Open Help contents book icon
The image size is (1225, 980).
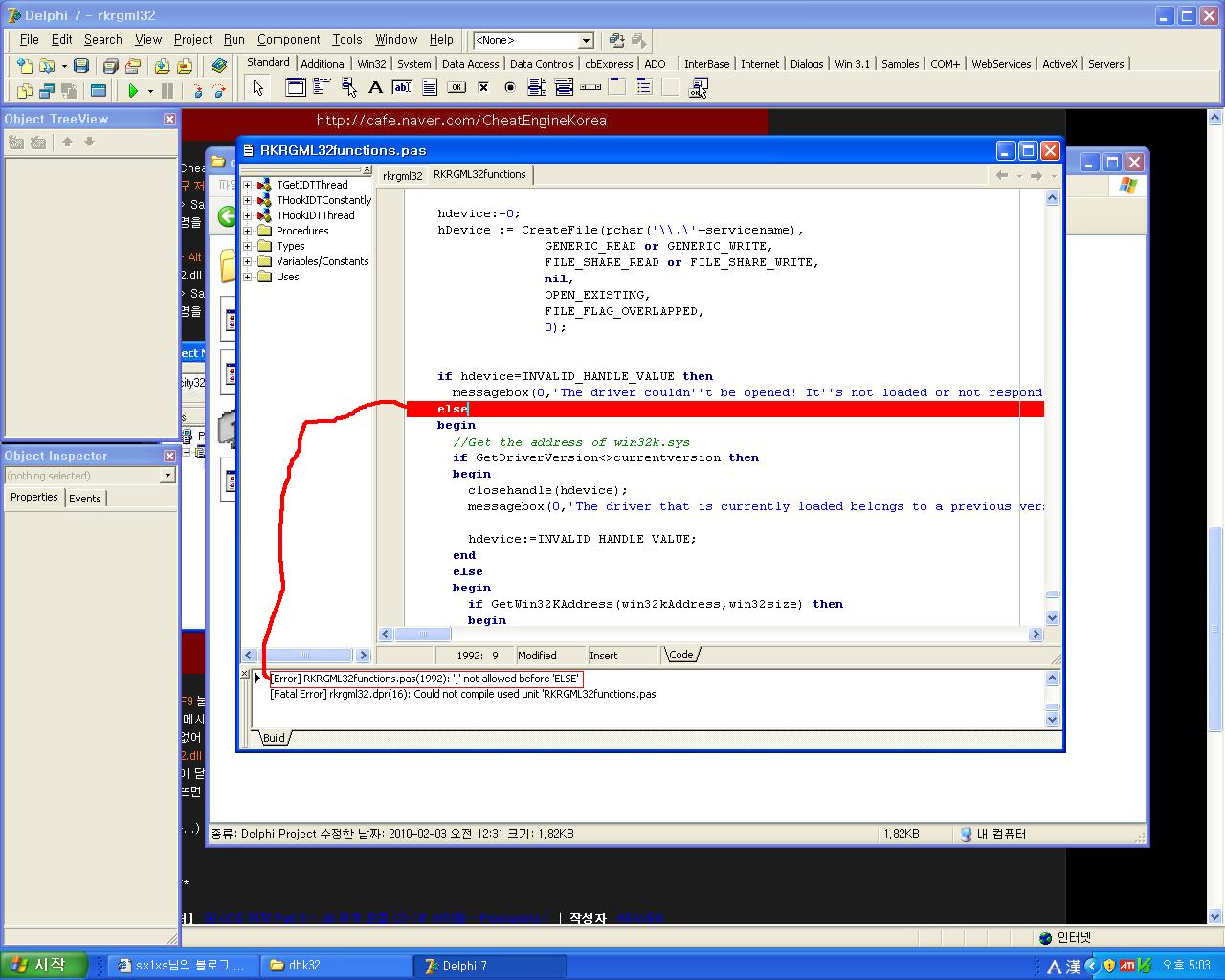(x=219, y=66)
